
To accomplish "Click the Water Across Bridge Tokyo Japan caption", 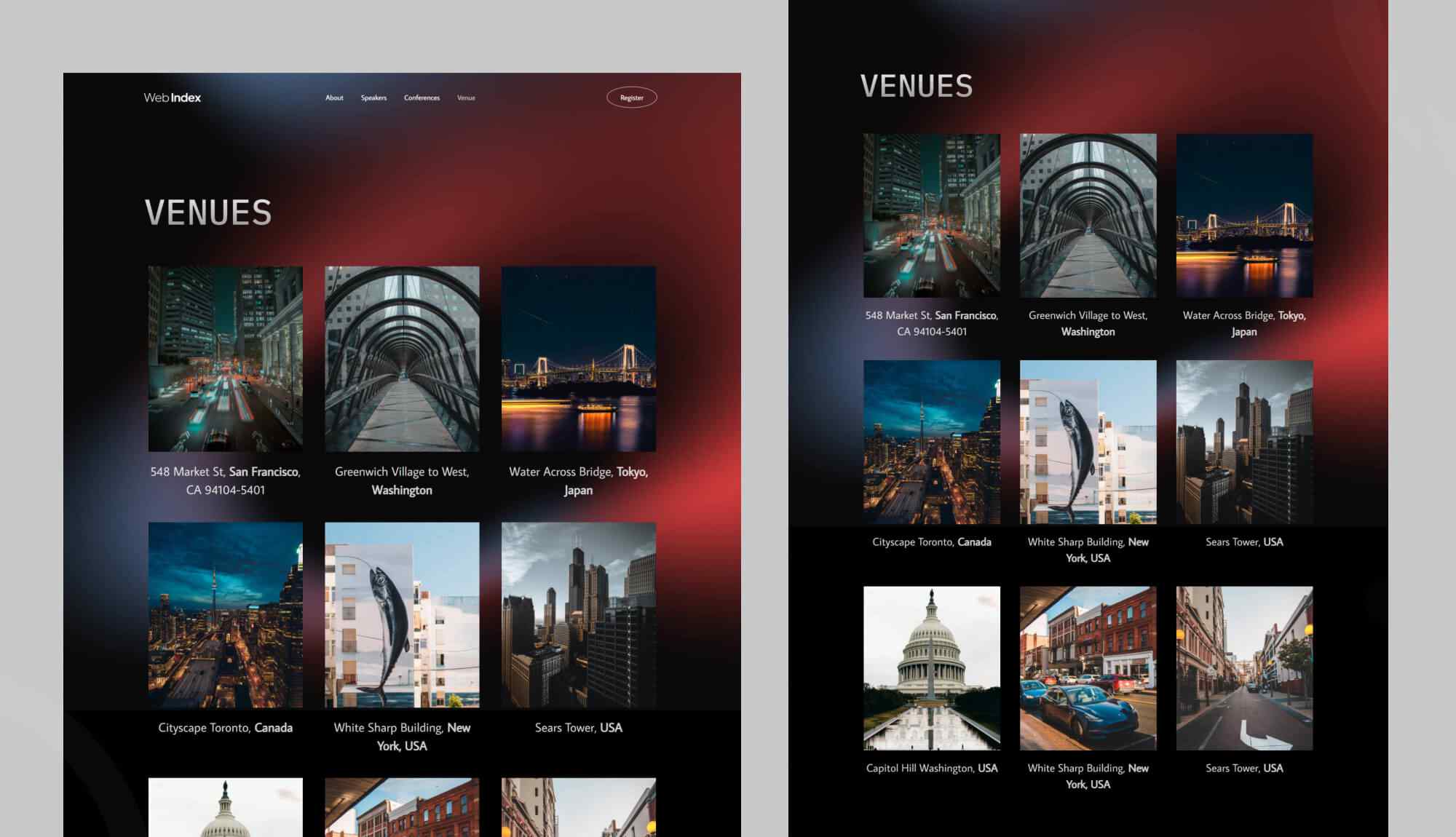I will (578, 480).
